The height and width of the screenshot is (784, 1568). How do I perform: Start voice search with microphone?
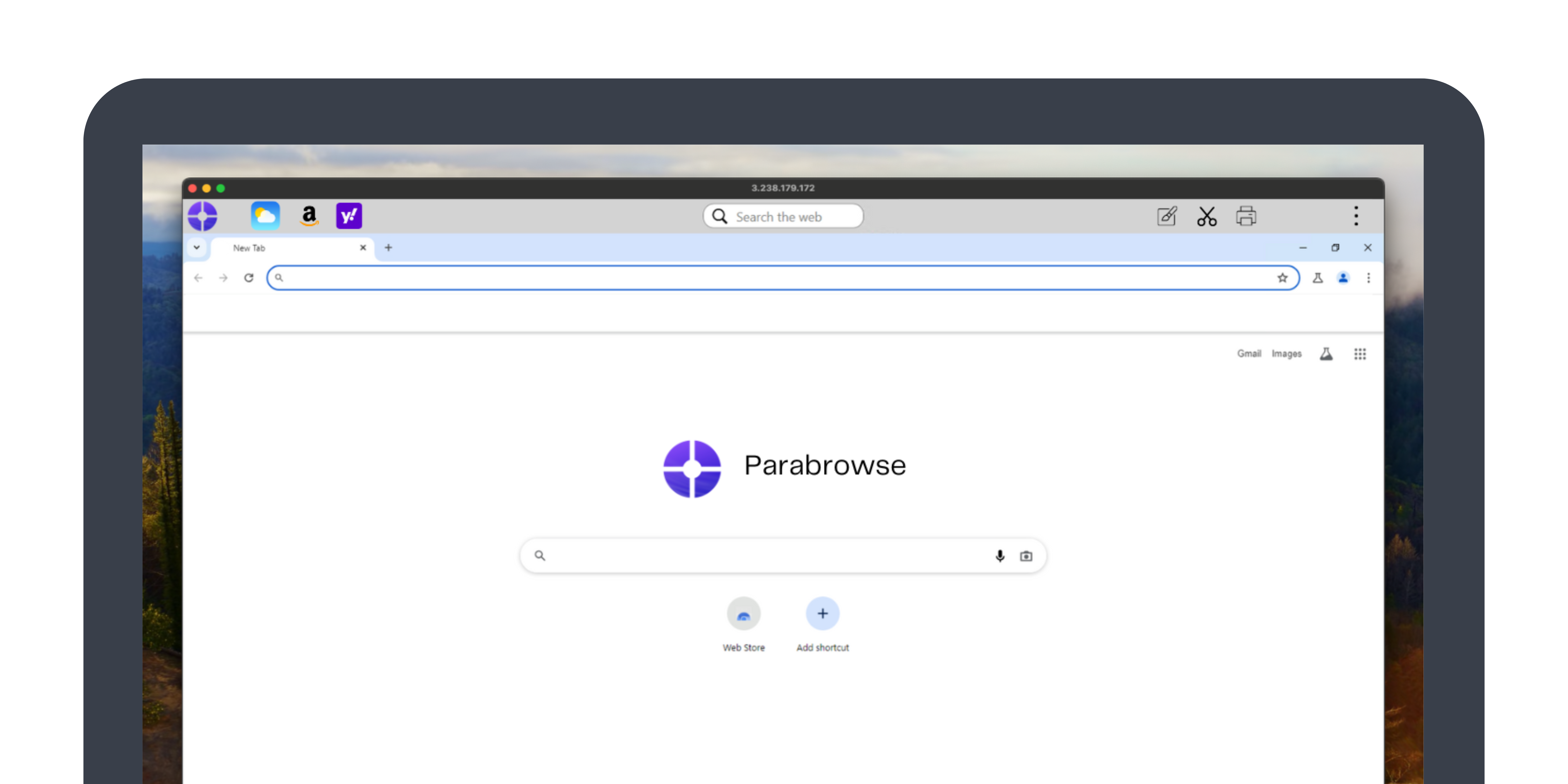pyautogui.click(x=1000, y=556)
